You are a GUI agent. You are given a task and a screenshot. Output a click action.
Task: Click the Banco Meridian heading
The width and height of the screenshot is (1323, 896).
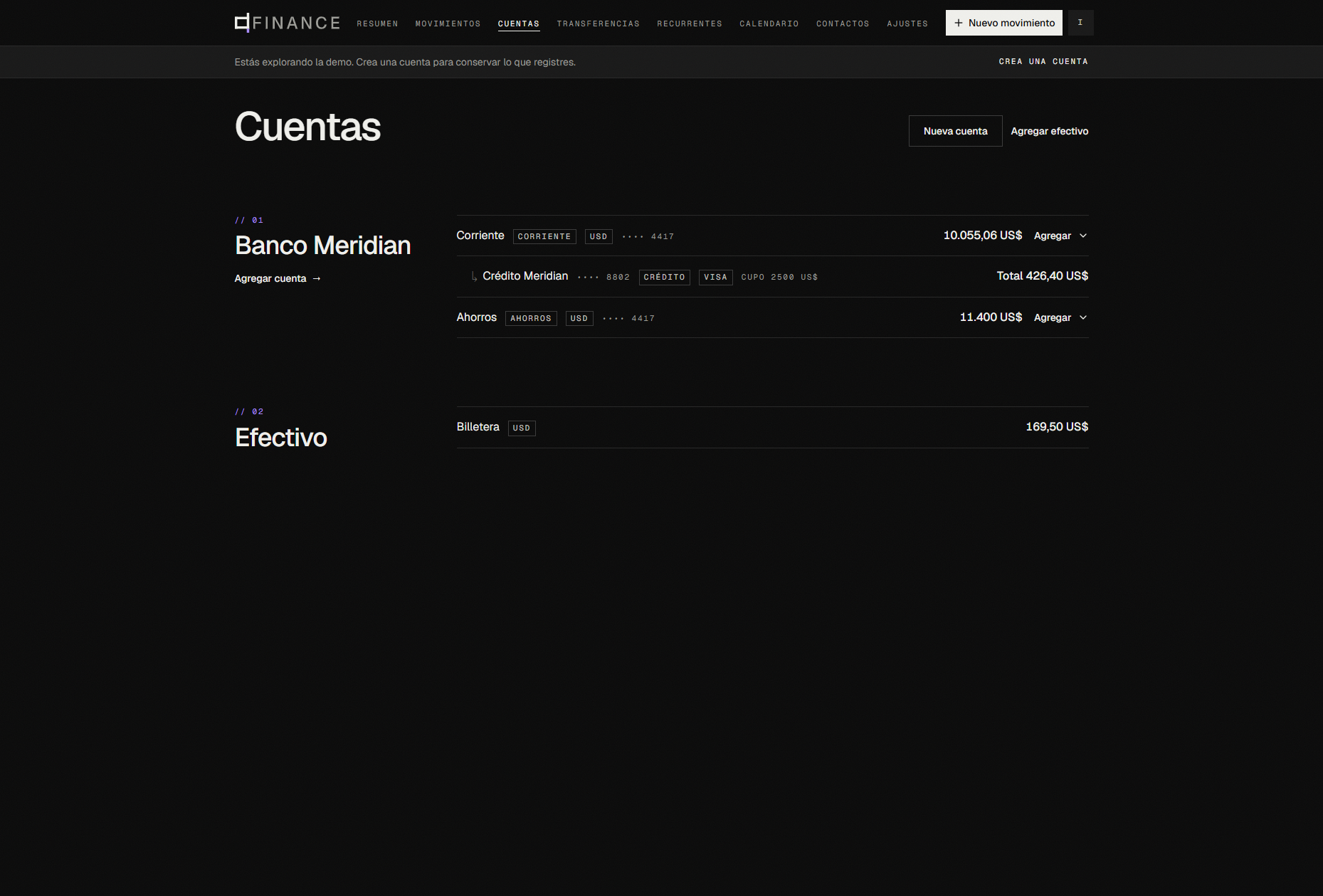[x=323, y=246]
